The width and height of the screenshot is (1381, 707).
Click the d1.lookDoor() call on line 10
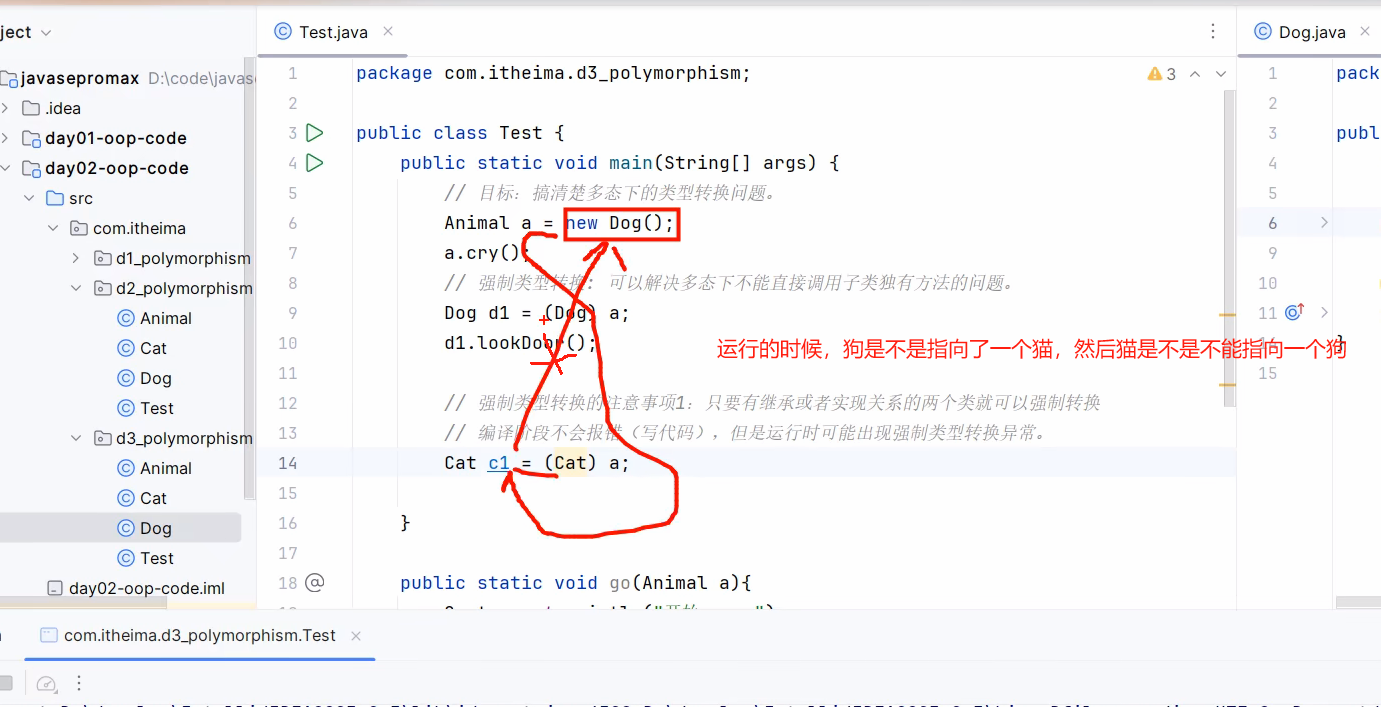(520, 343)
